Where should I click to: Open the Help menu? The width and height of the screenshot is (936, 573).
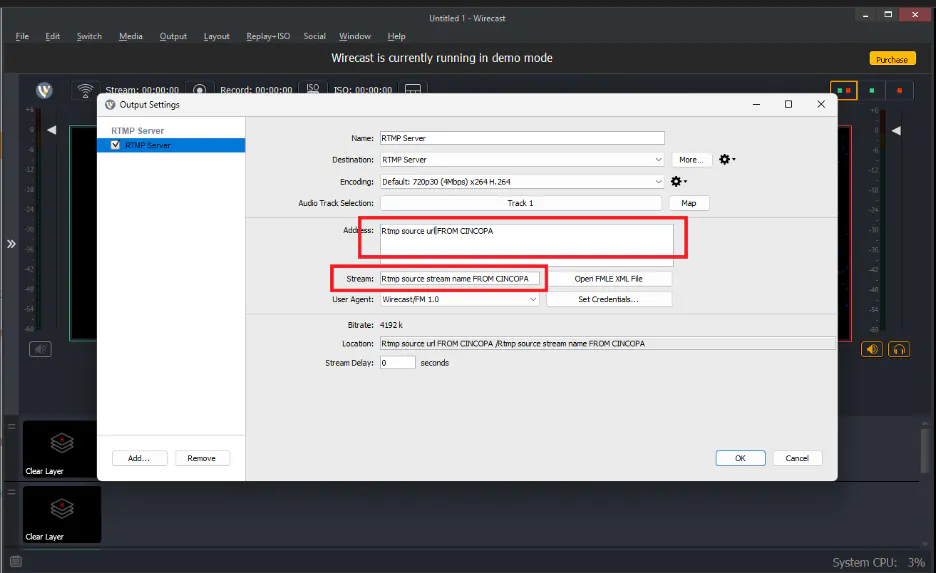396,36
